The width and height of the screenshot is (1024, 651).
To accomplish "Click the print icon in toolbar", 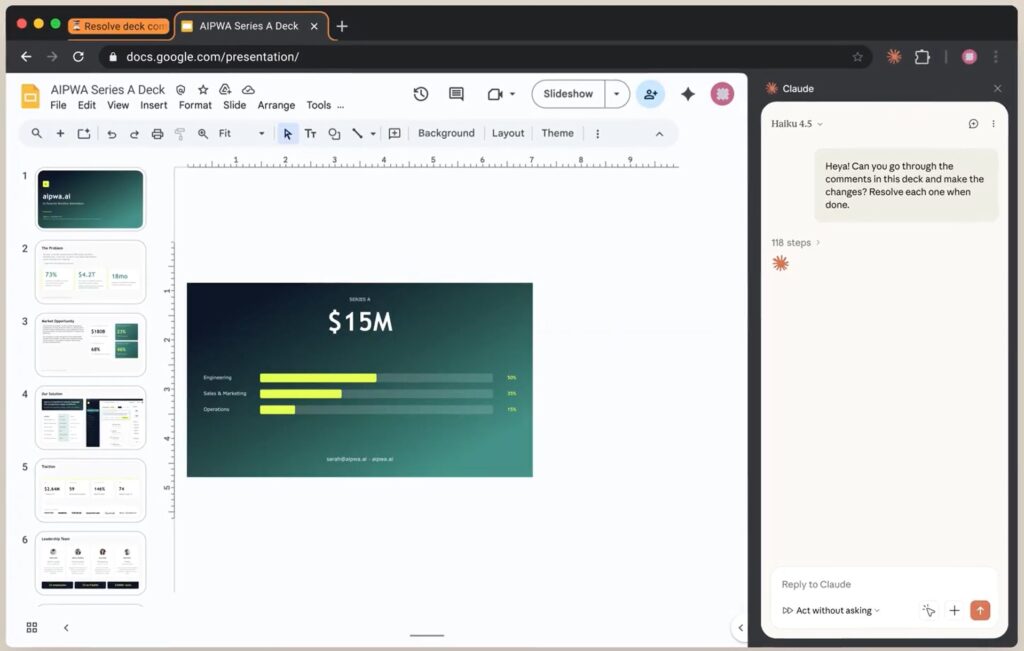I will tap(157, 133).
